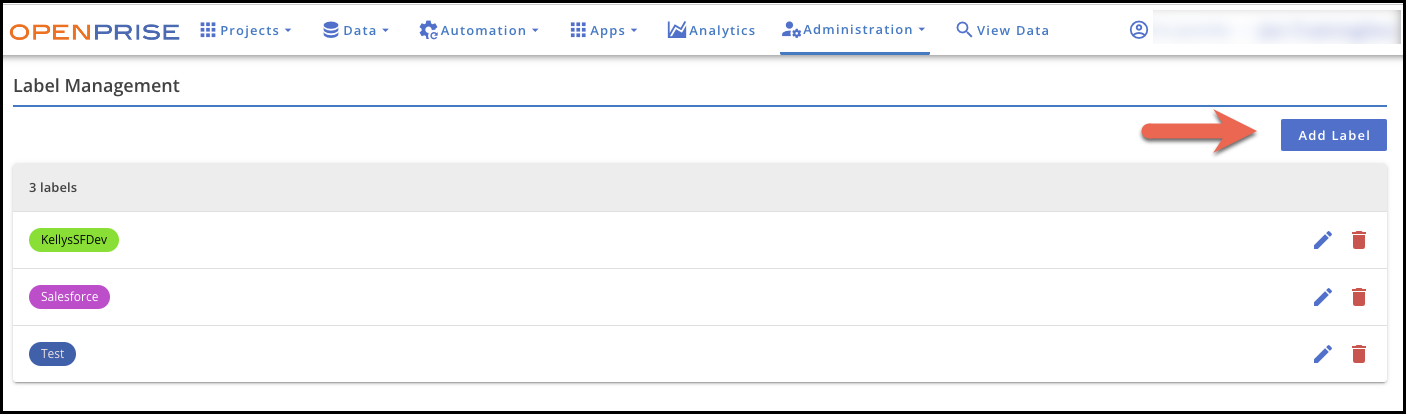The height and width of the screenshot is (414, 1406).
Task: Edit the KellysSFDev label with pencil icon
Action: [1322, 240]
